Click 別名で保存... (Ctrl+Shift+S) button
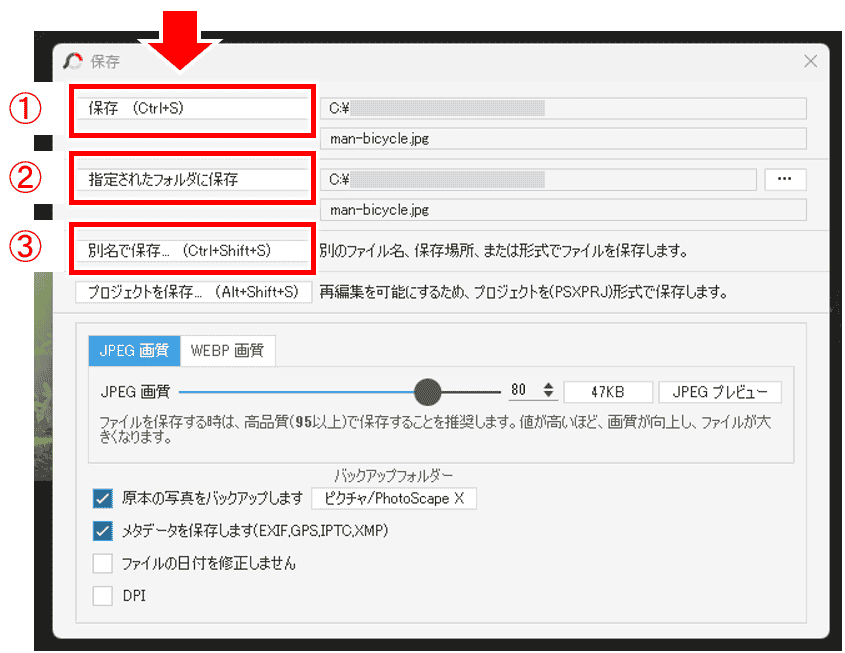 192,251
